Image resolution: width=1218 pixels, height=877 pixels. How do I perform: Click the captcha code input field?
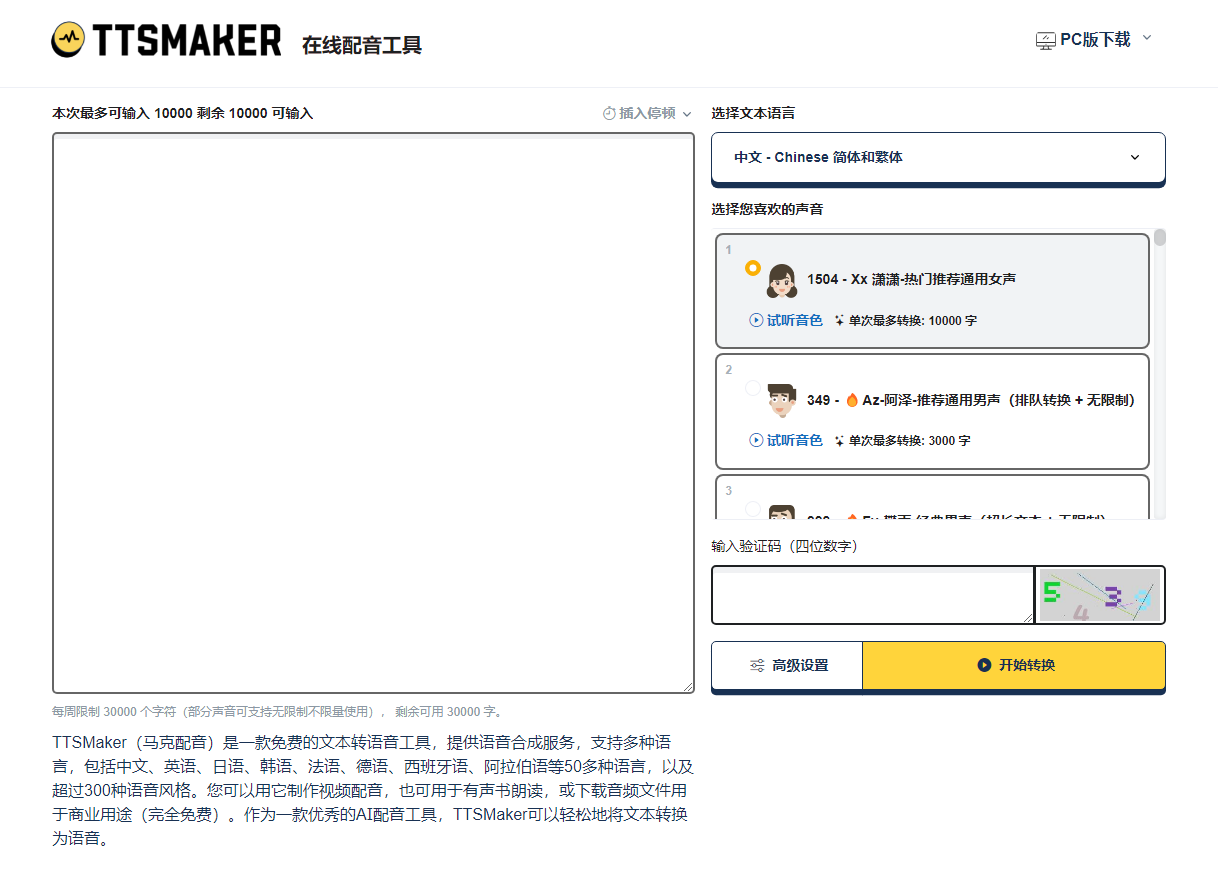[x=872, y=595]
